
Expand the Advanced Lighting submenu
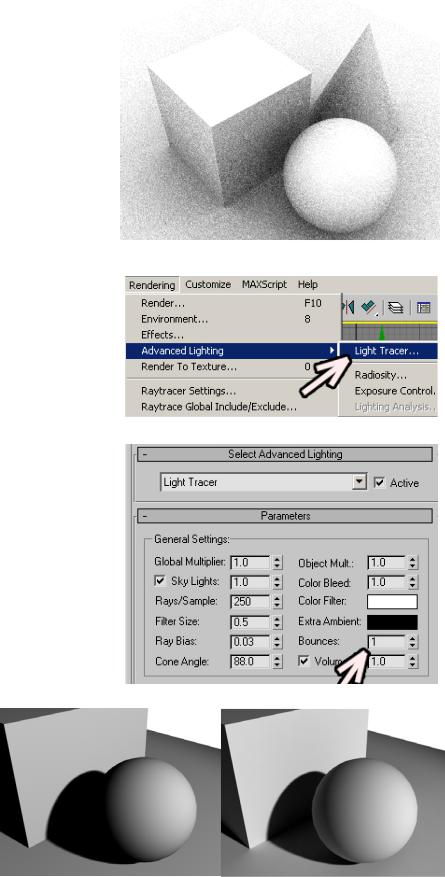tap(233, 351)
